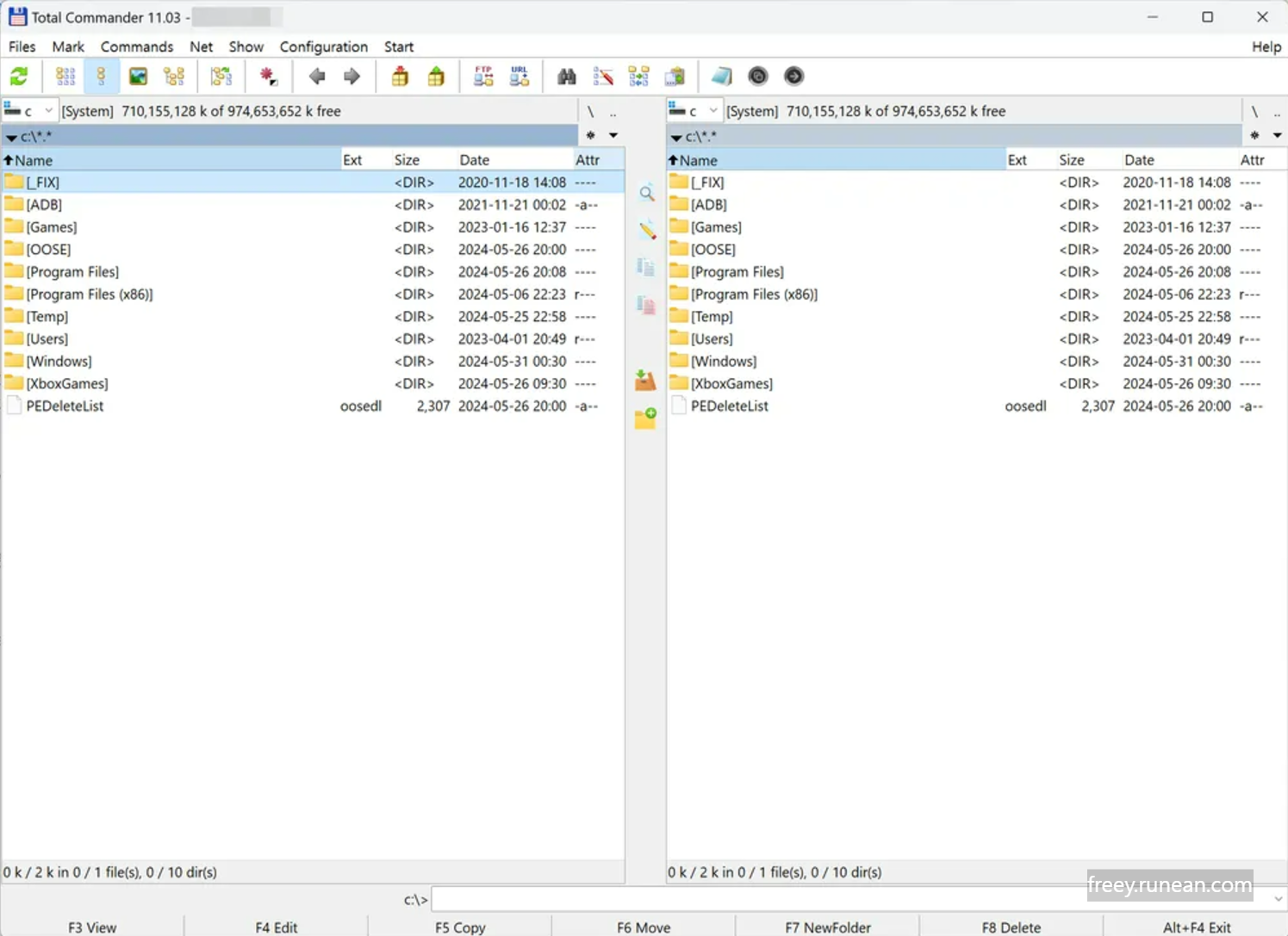This screenshot has width=1288, height=936.
Task: Open right panel directory history arrow
Action: click(1278, 135)
